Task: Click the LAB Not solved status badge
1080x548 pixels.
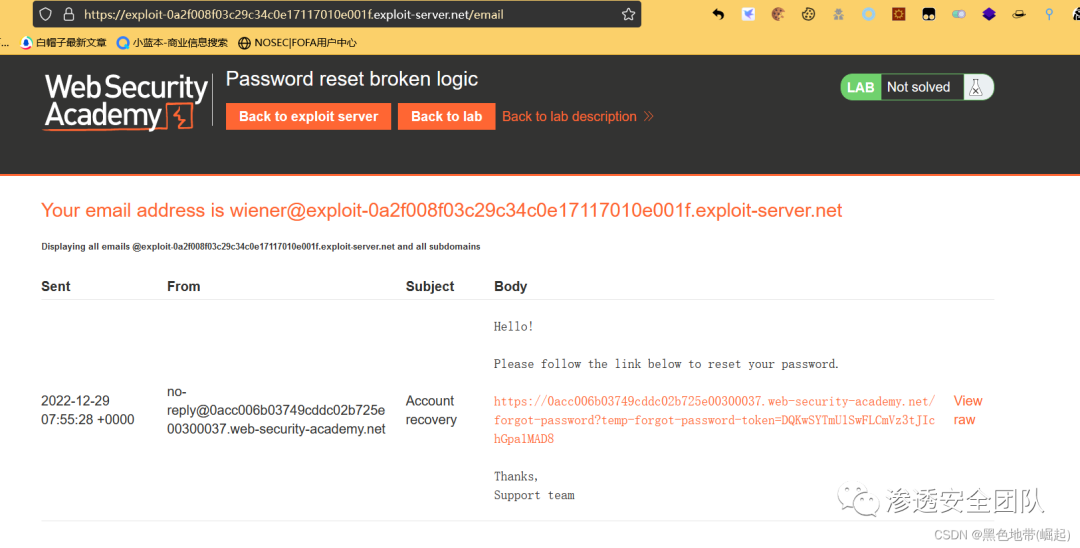Action: point(917,87)
